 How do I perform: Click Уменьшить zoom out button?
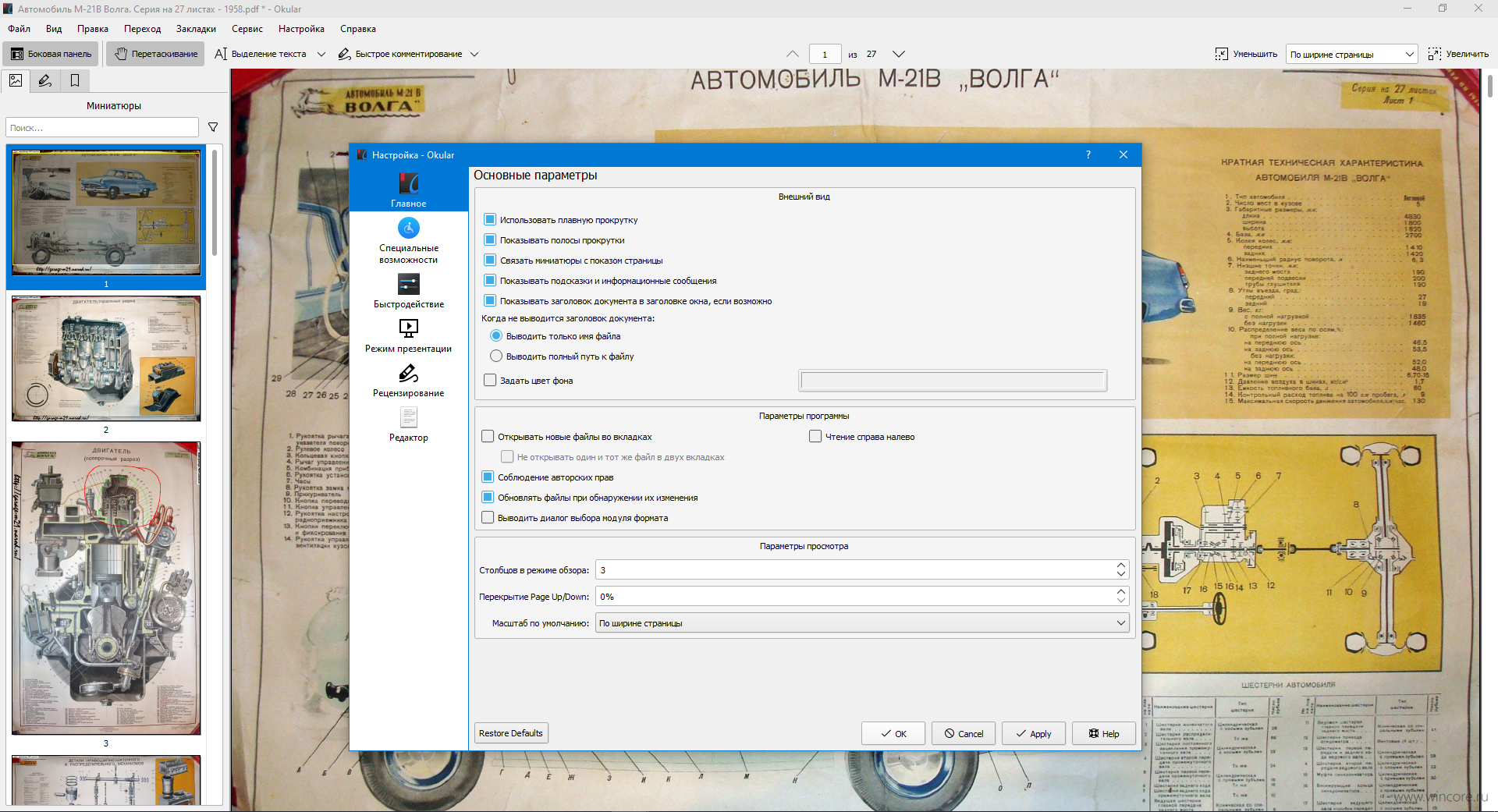coord(1246,54)
